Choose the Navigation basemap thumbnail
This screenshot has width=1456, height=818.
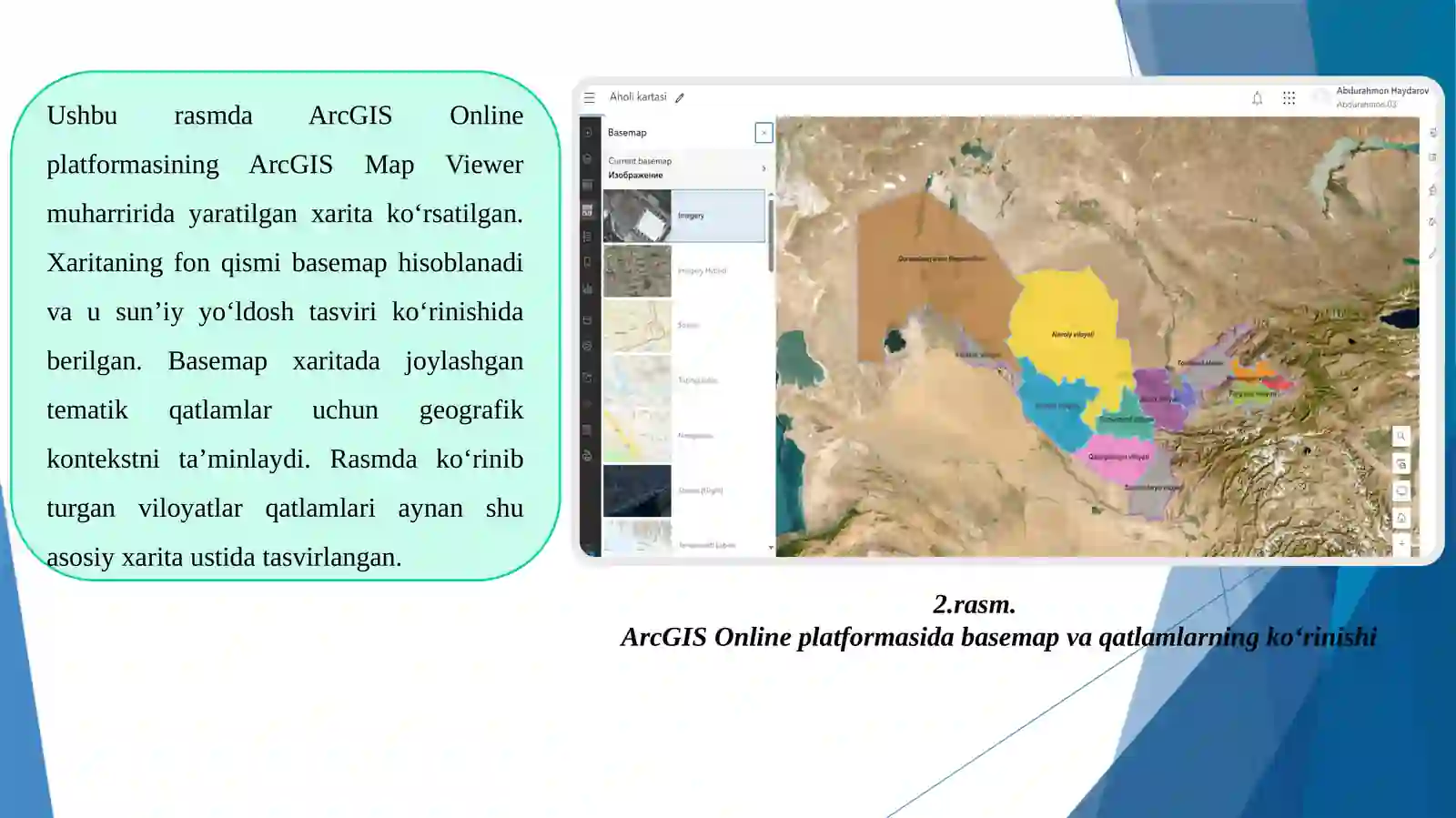click(x=637, y=436)
